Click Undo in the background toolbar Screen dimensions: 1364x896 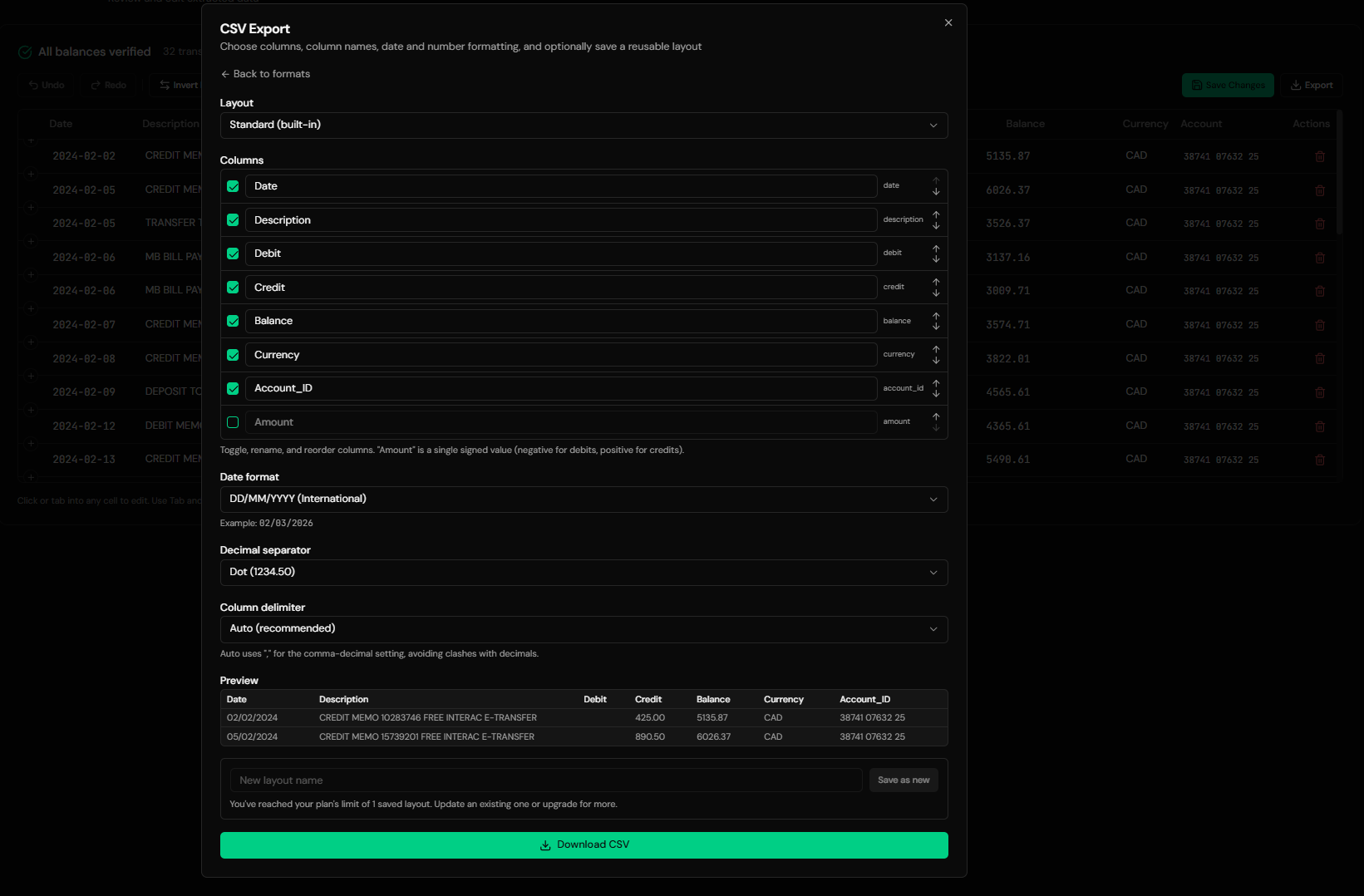[47, 86]
